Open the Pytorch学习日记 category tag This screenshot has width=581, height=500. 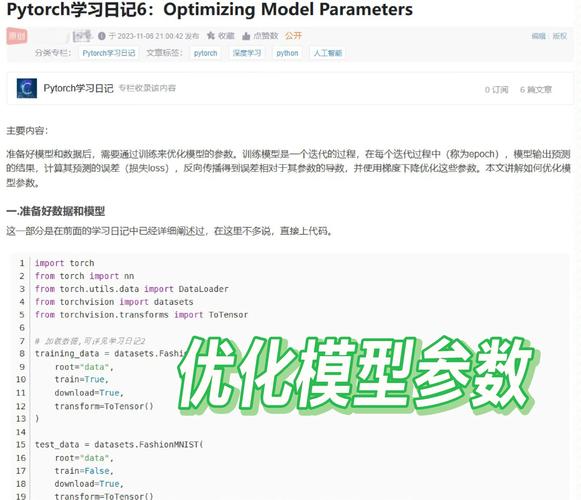pos(109,53)
